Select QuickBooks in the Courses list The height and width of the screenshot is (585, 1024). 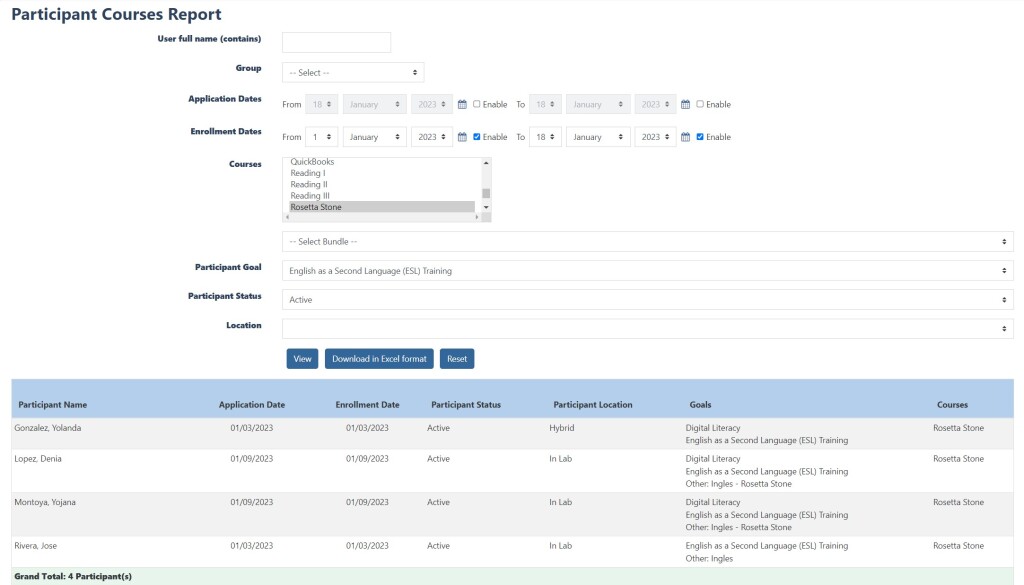click(x=312, y=162)
